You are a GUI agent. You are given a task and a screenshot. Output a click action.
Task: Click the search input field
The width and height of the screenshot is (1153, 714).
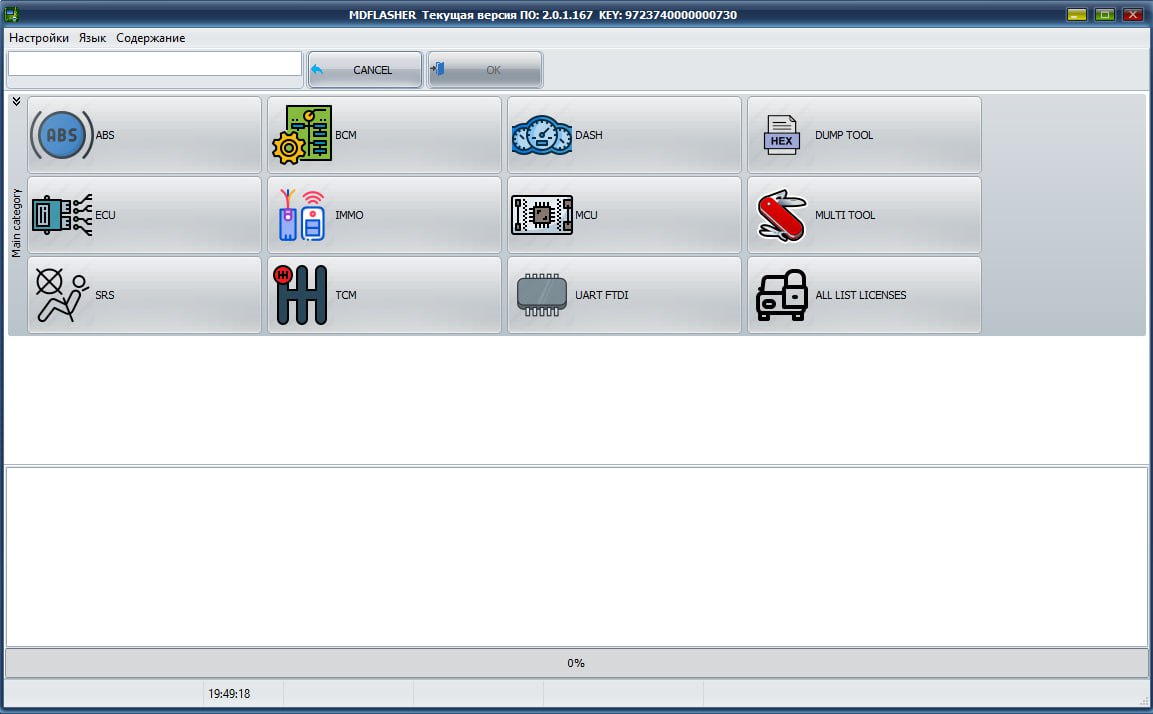(x=155, y=64)
